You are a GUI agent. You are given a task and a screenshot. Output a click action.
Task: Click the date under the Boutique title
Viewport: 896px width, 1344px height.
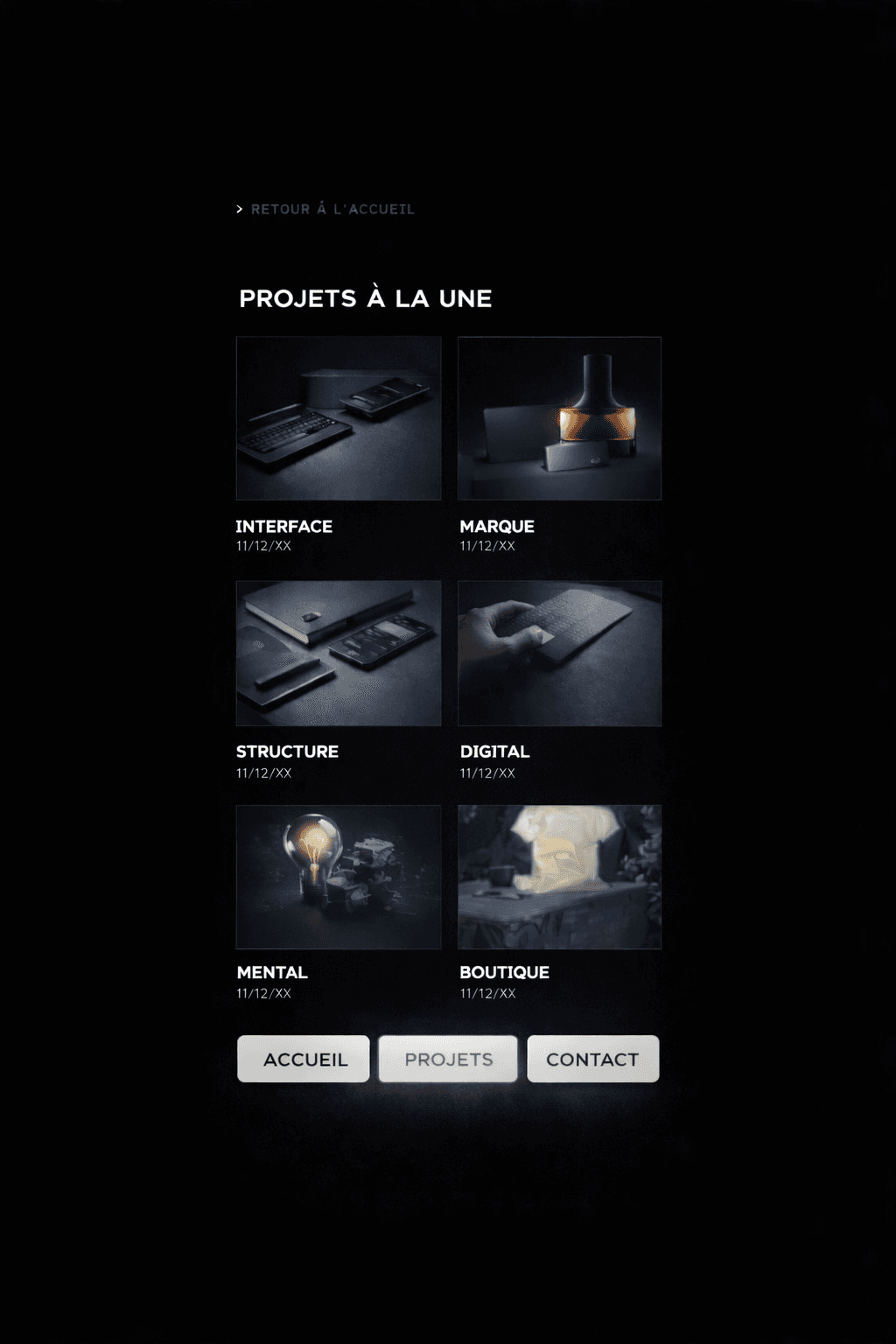[487, 993]
